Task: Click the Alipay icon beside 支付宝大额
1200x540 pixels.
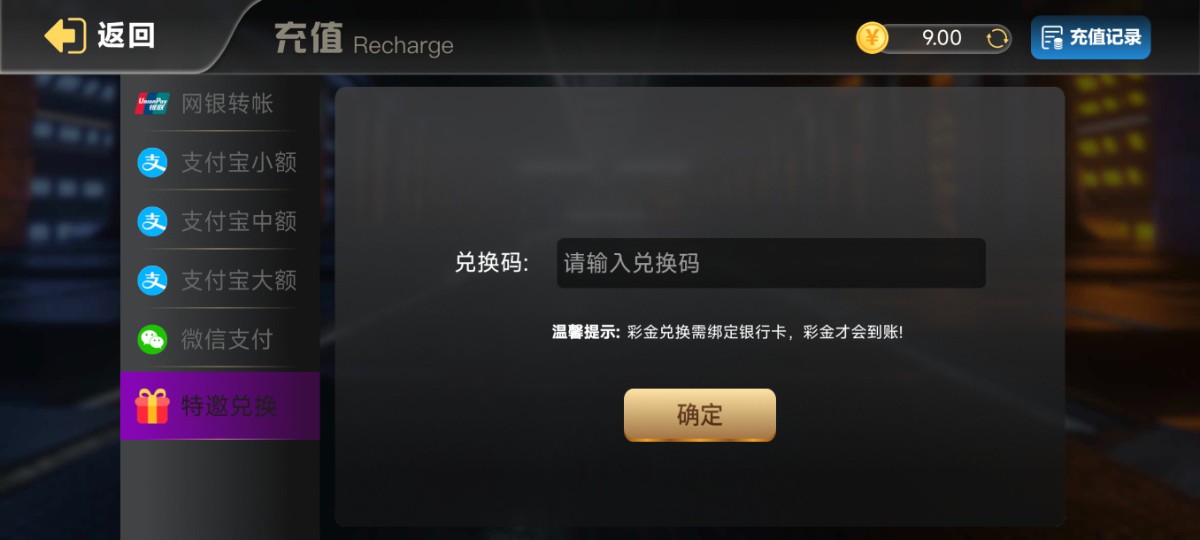Action: [x=152, y=280]
